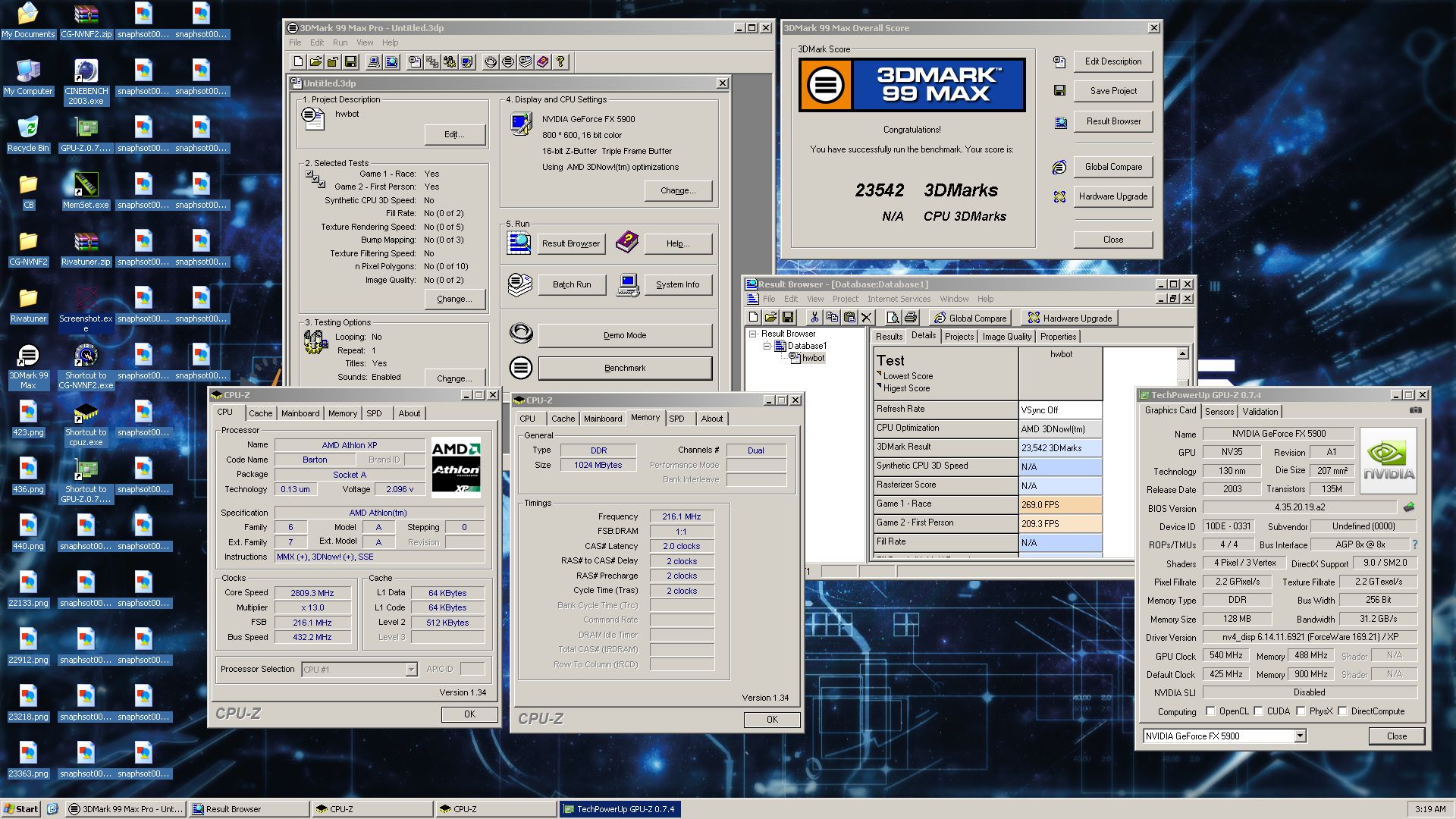Click the Print Preview icon in Result Browser
The height and width of the screenshot is (819, 1456).
[893, 318]
